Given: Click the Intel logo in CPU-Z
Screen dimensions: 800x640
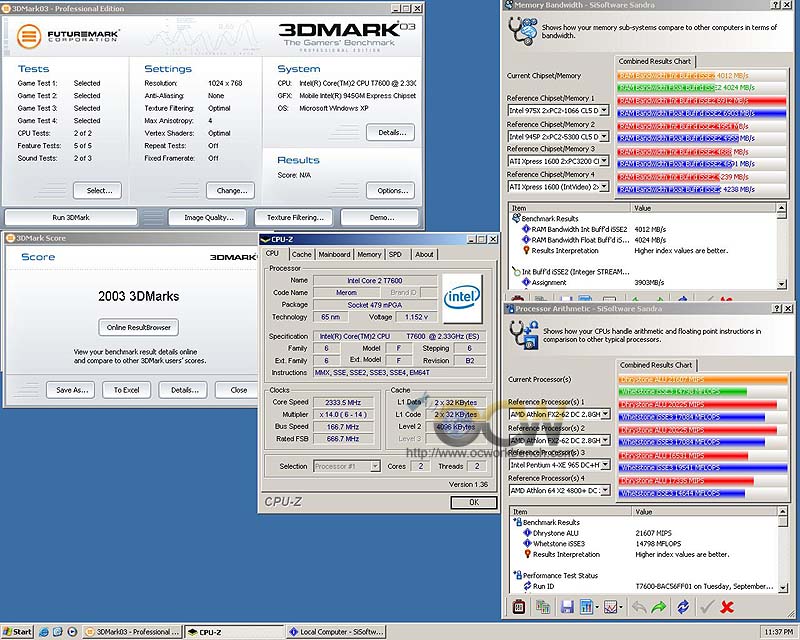Looking at the screenshot, I should coord(462,298).
